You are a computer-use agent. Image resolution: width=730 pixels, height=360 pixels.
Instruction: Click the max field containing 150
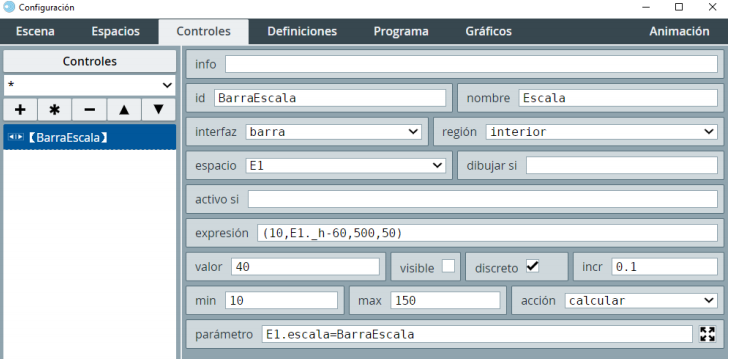tap(446, 301)
